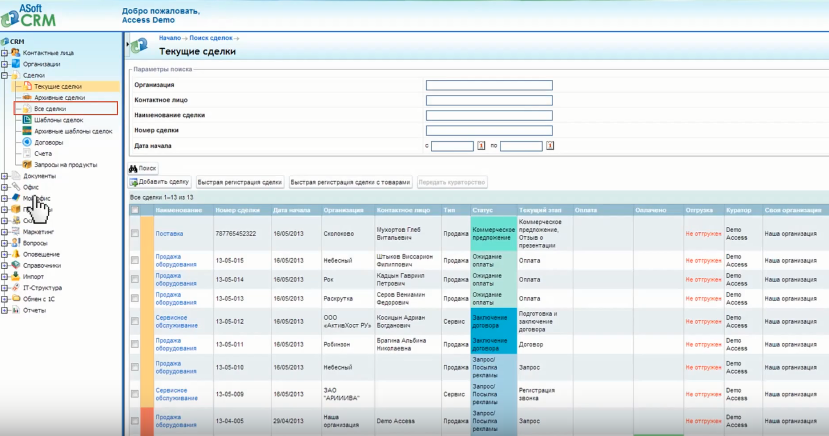Expand the Маркетинг tree node
The image size is (829, 436).
(x=4, y=231)
